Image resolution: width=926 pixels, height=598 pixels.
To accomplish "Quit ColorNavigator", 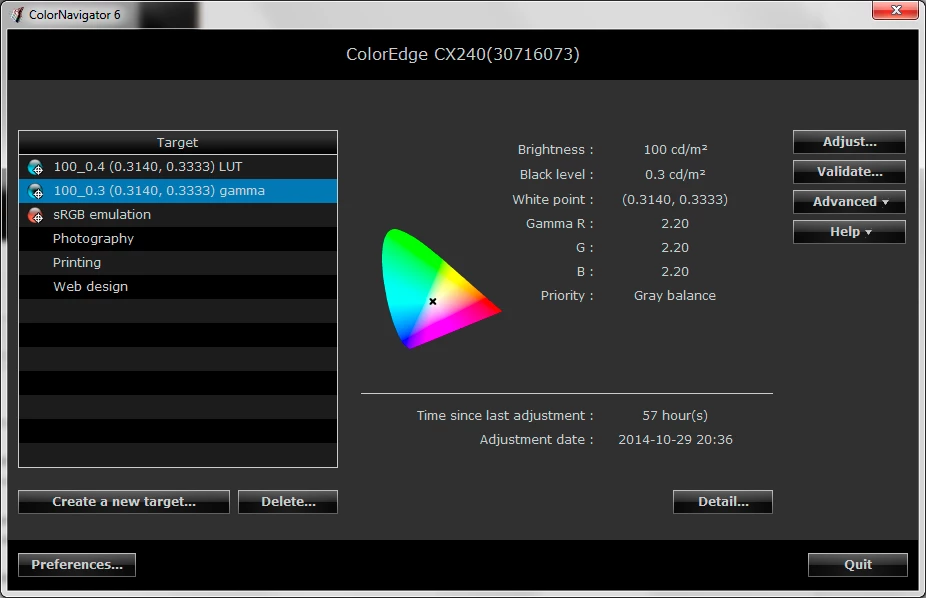I will coord(857,565).
